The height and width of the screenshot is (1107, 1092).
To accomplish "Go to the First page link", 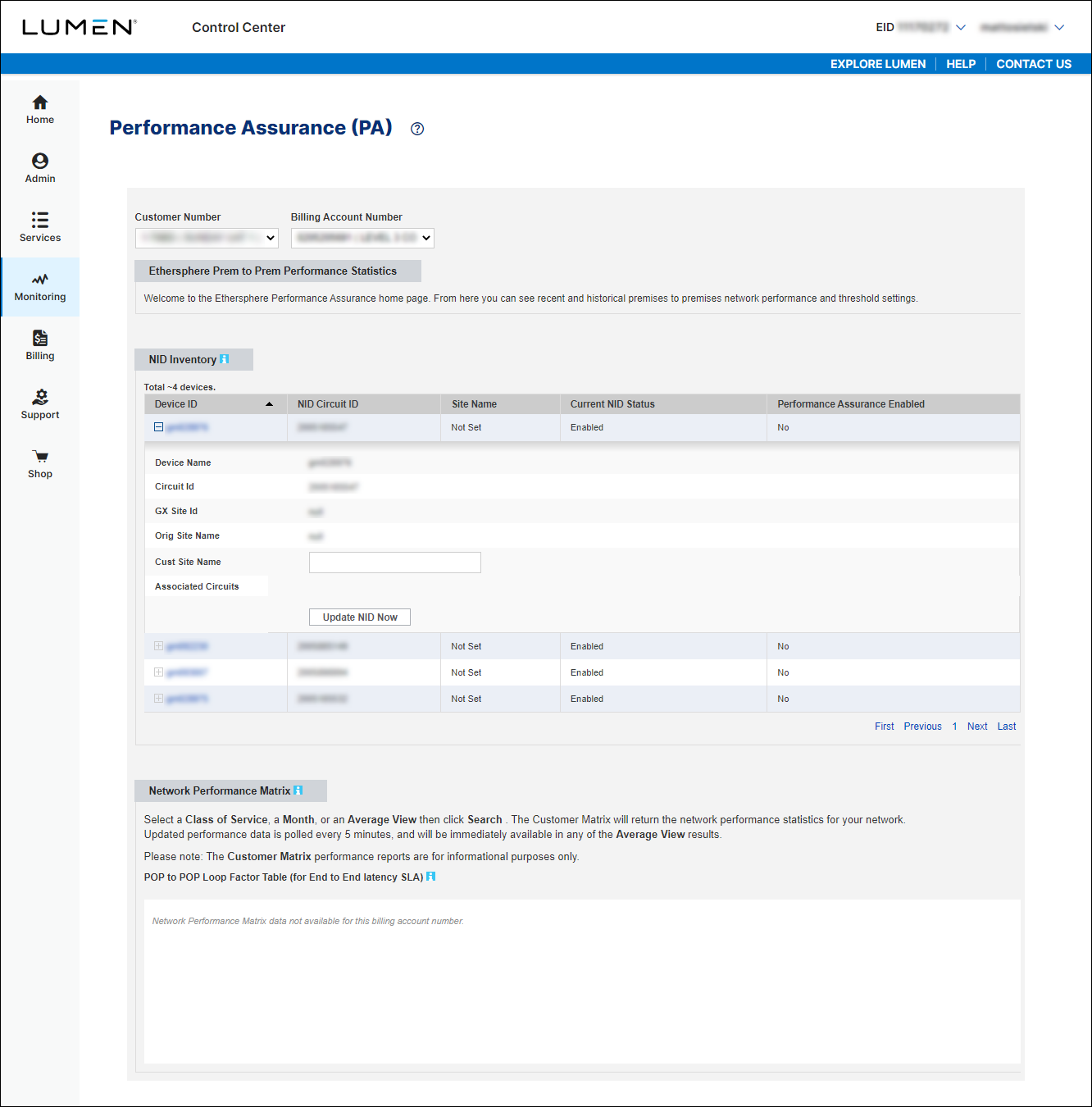I will click(885, 727).
